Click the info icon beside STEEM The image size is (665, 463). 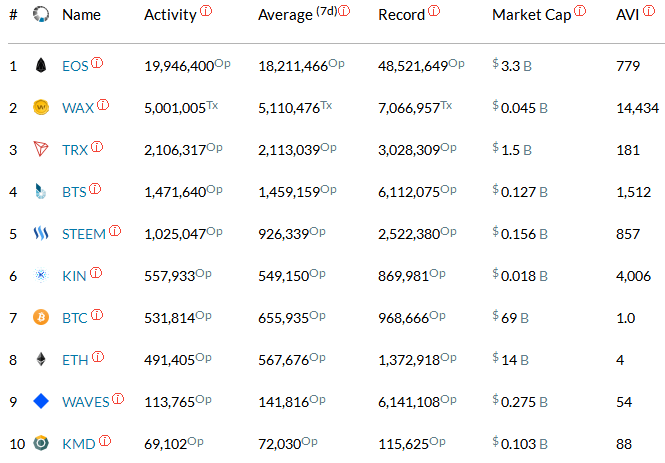(115, 231)
